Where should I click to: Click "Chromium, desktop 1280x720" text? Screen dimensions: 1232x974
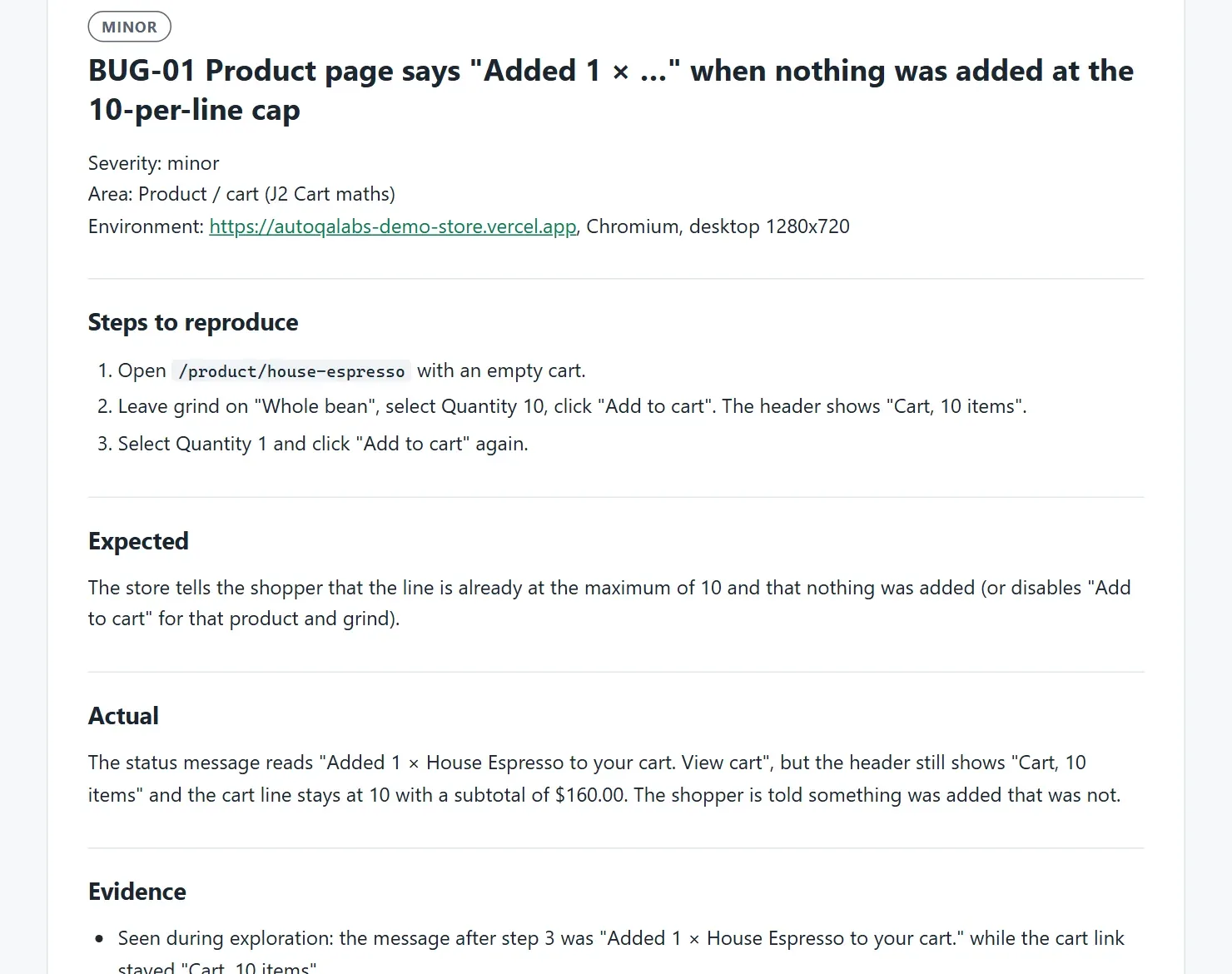pos(718,226)
